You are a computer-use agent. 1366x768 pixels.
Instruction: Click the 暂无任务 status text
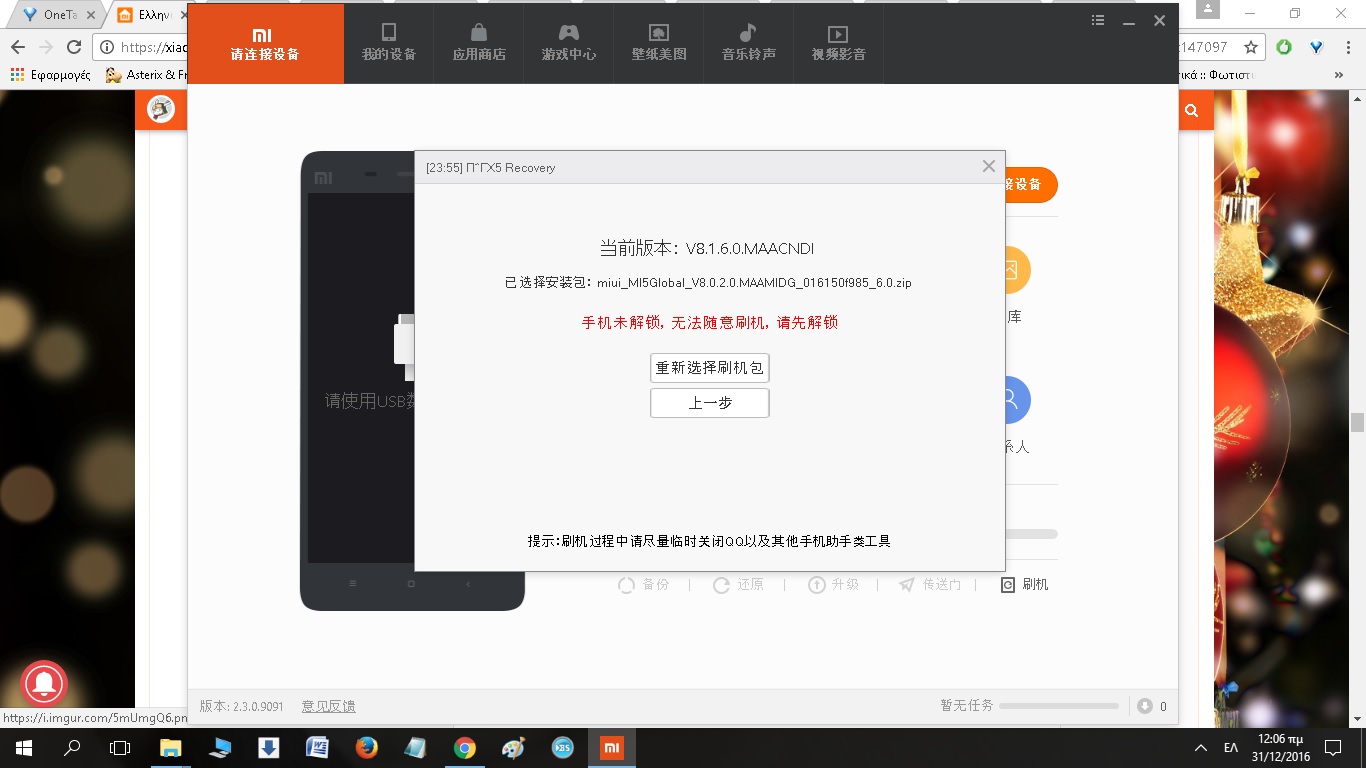tap(967, 706)
